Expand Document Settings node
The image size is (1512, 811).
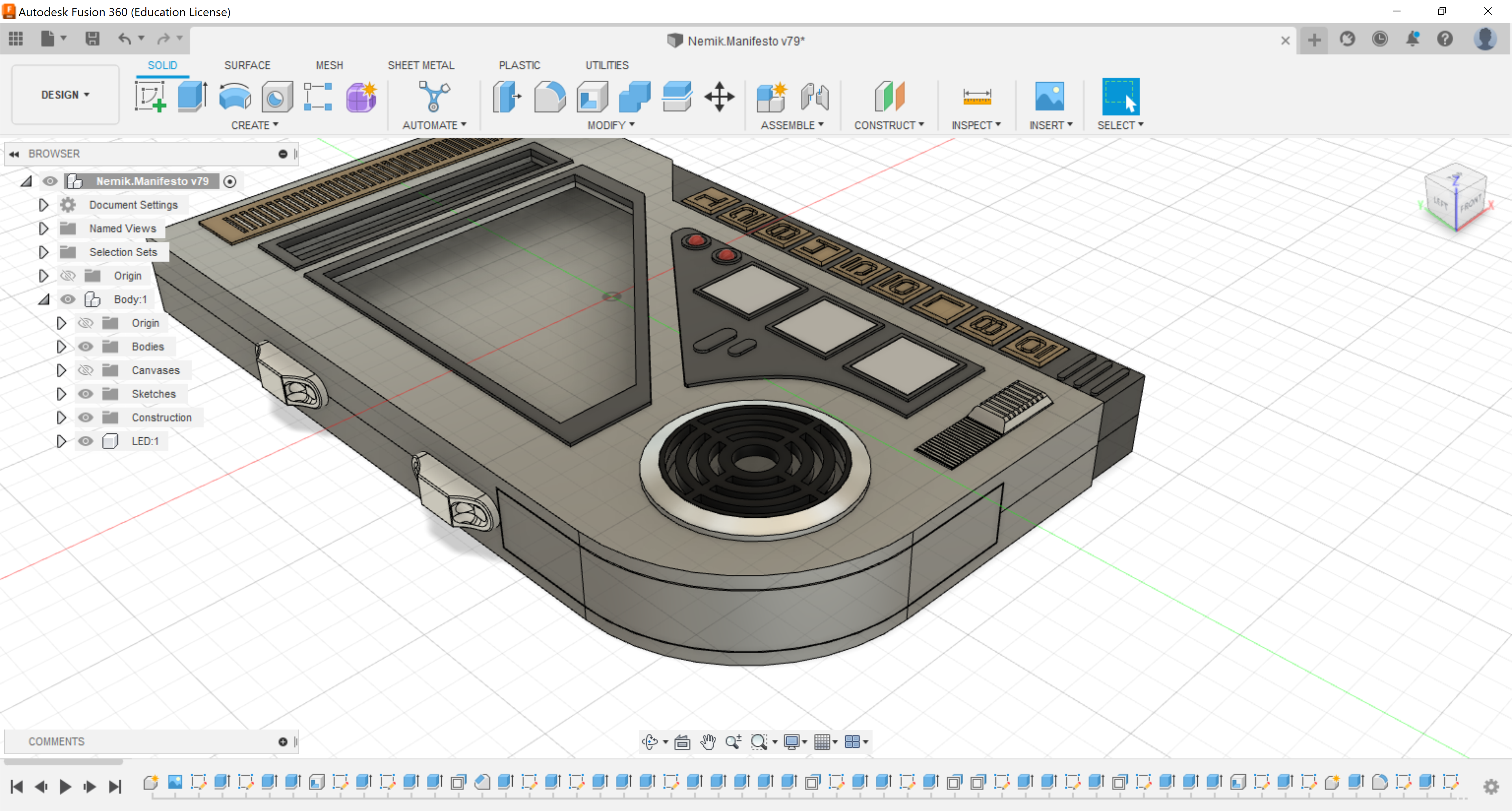click(43, 205)
